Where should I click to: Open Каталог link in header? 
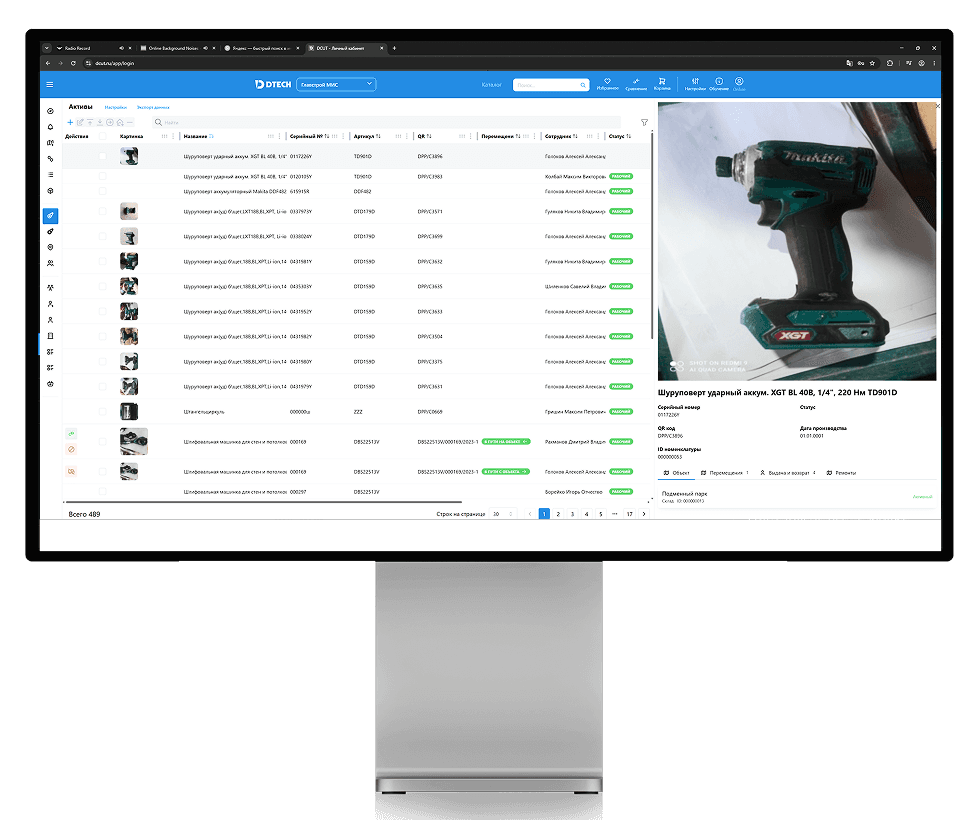coord(491,85)
